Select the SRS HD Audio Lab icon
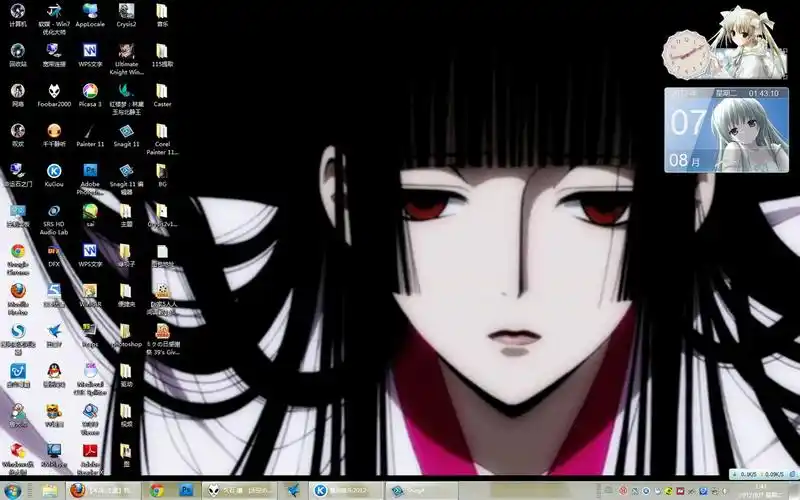The image size is (800, 500). (x=54, y=212)
